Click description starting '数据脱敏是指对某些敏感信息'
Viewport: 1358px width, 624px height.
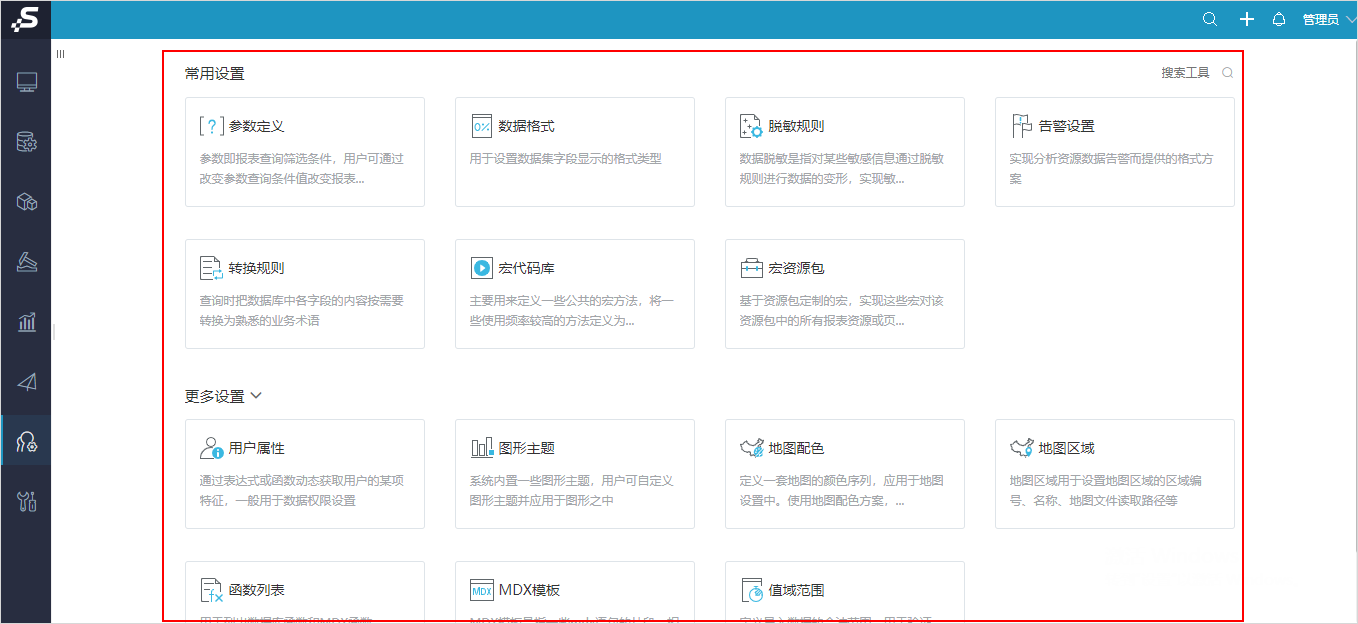coord(842,169)
